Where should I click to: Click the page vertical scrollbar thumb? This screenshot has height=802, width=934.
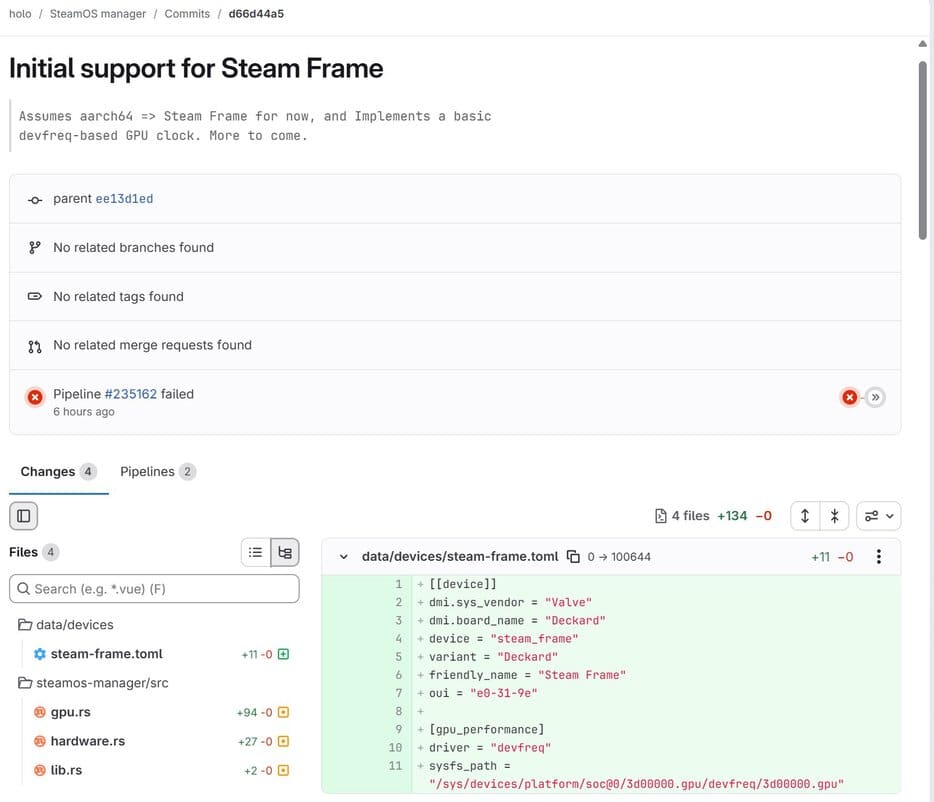pyautogui.click(x=923, y=150)
